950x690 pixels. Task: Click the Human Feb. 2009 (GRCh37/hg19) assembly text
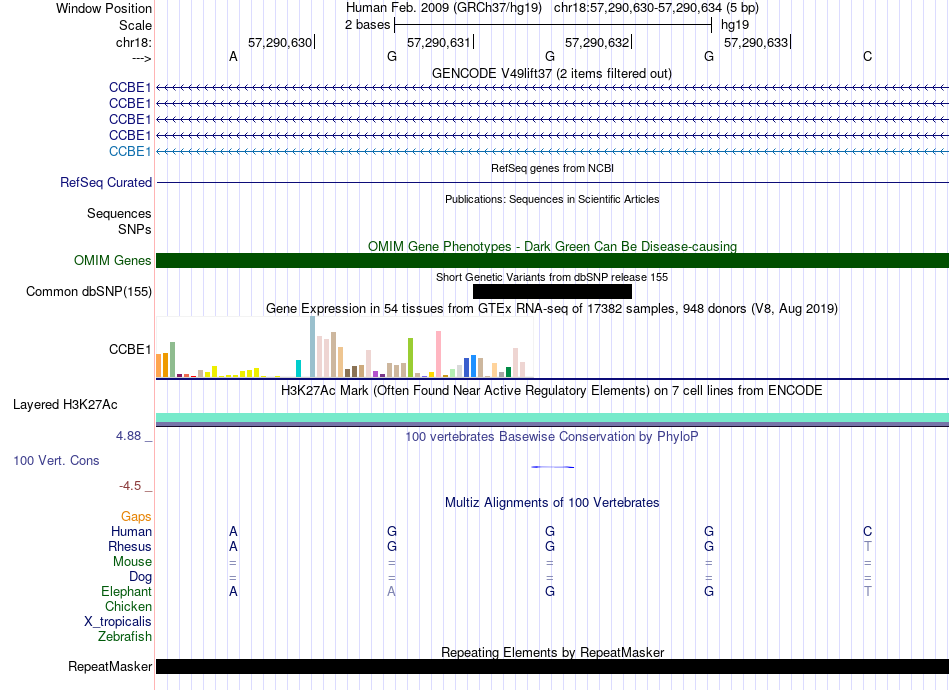tap(443, 8)
